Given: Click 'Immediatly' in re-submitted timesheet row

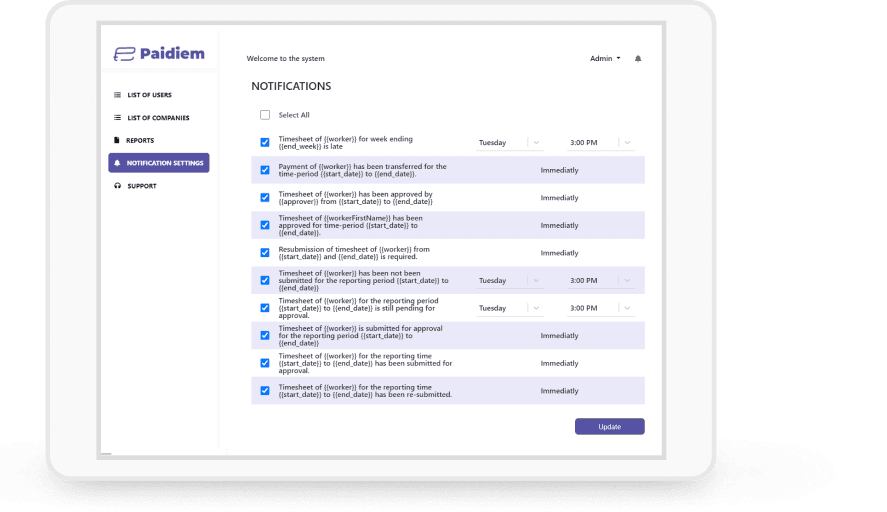Looking at the screenshot, I should click(x=559, y=391).
